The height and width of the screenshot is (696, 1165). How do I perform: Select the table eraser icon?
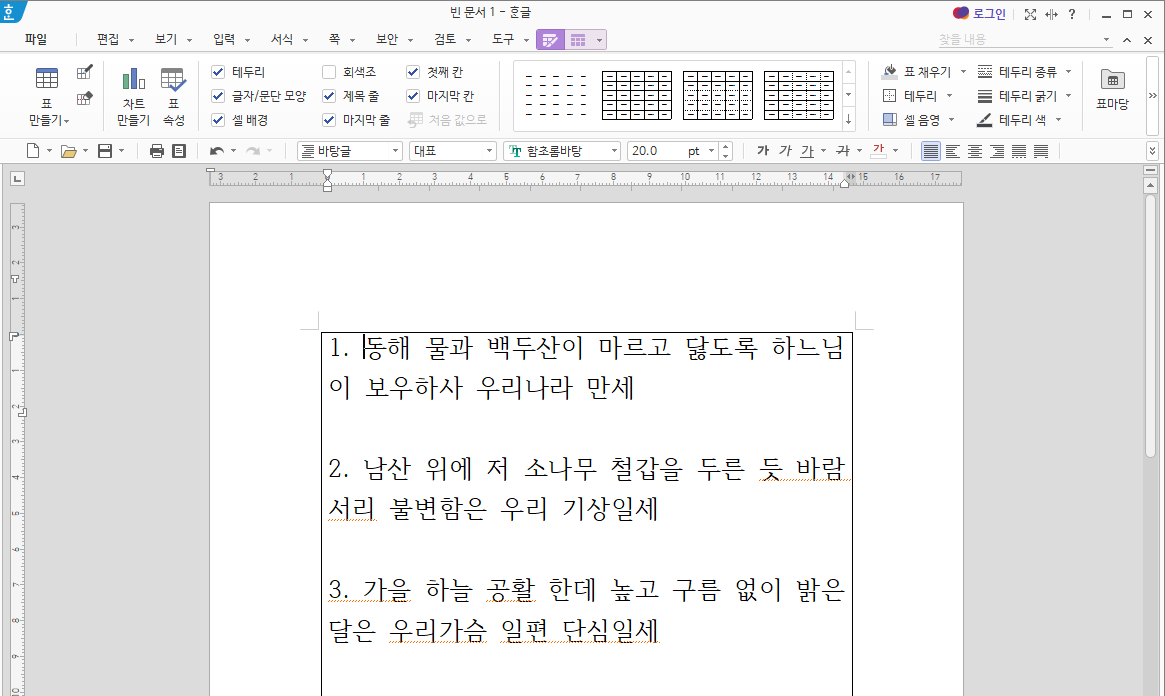click(85, 98)
